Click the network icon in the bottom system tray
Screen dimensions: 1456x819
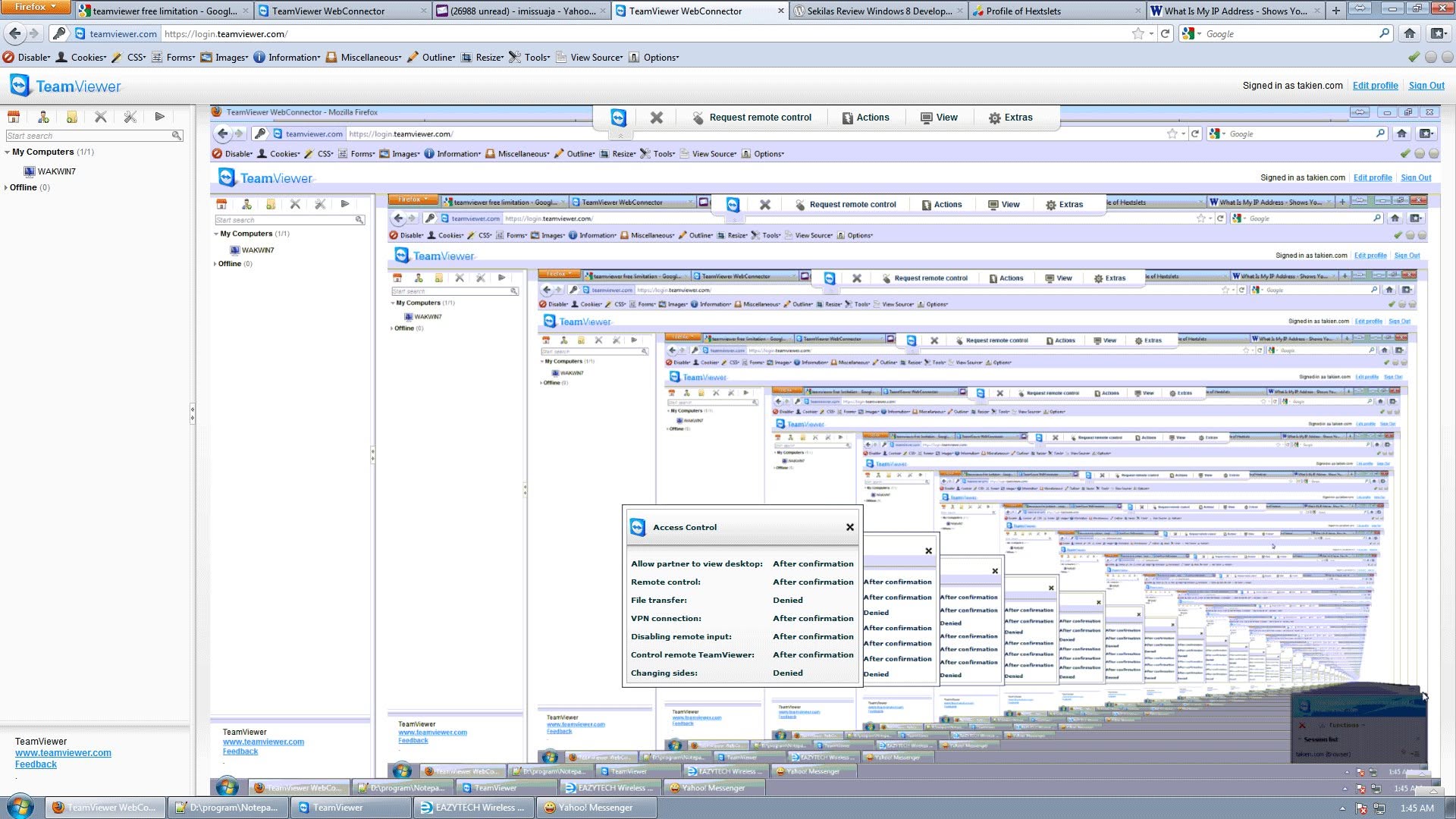(x=1379, y=808)
